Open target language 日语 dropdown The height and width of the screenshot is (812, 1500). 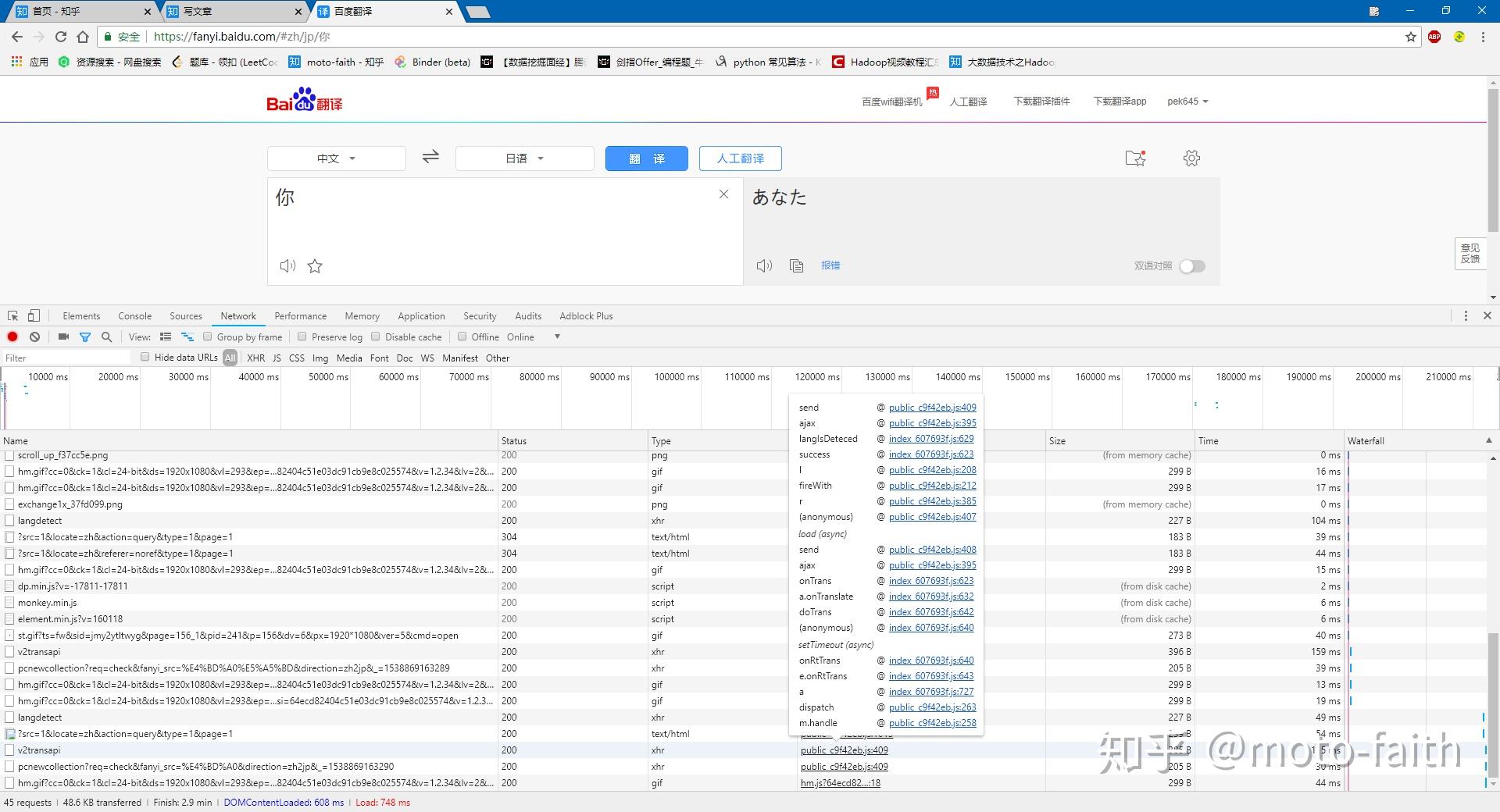click(524, 158)
